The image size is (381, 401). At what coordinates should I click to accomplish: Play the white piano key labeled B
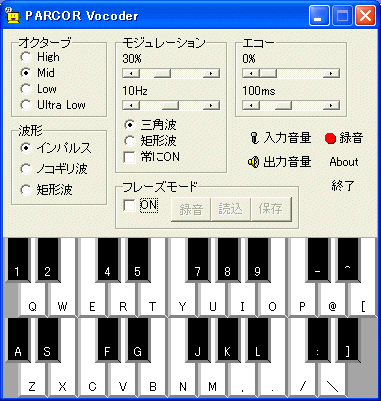[152, 380]
